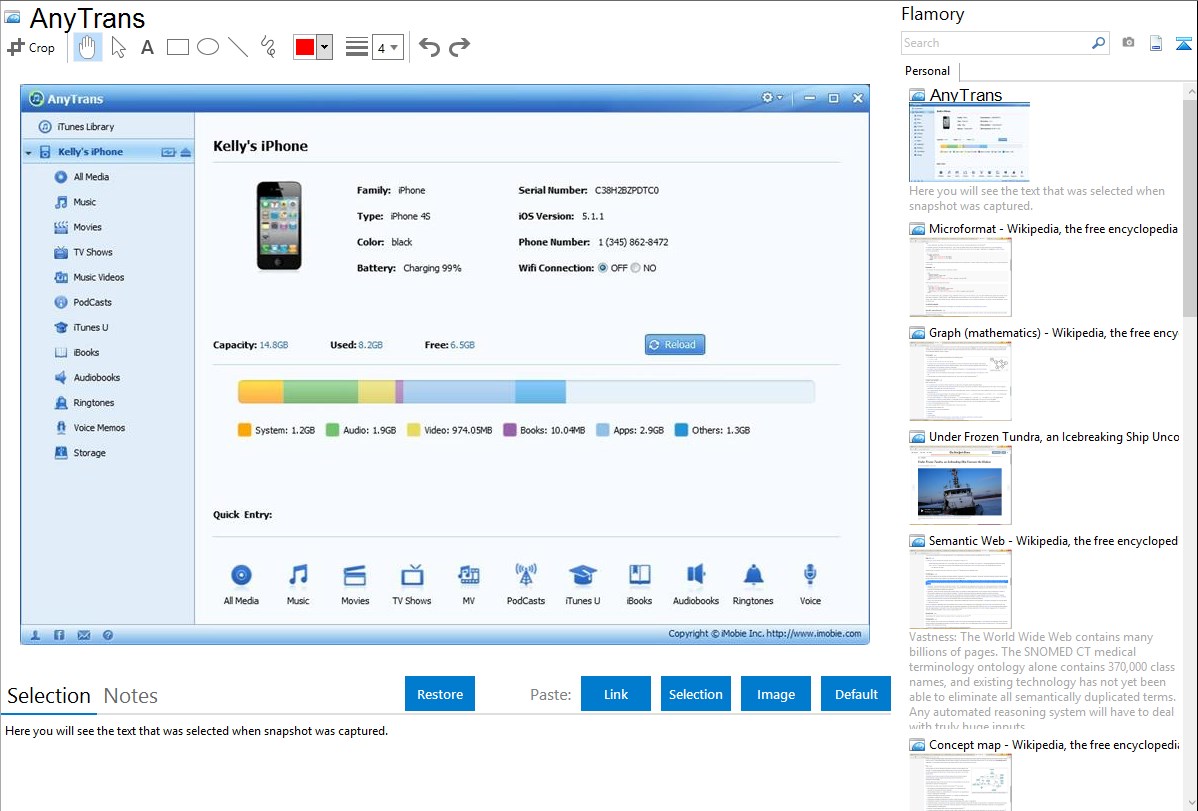Screen dimensions: 1198x811
Task: Open Movies in the sidebar
Action: tap(79, 227)
